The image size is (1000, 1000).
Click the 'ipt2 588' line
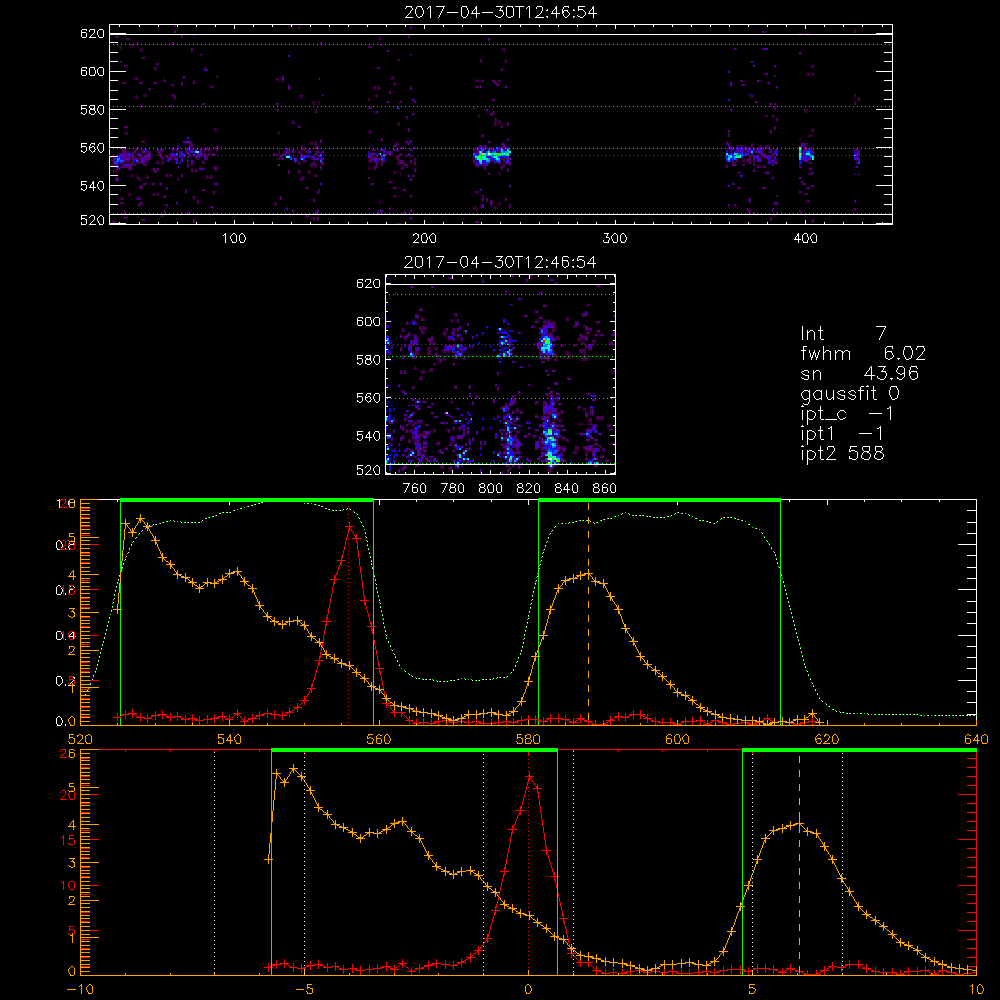click(x=842, y=453)
